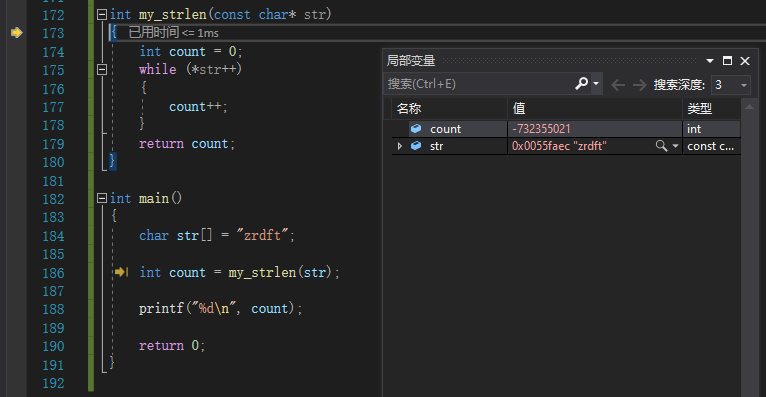766x397 pixels.
Task: Click the 名称 column header
Action: [x=449, y=108]
